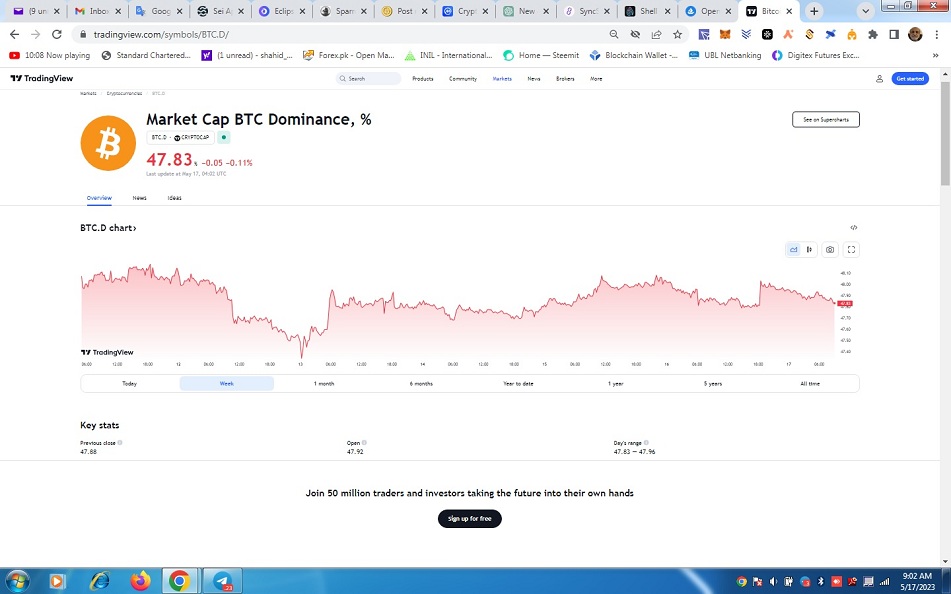Click the orange Bitcoin logo
This screenshot has height=594, width=951.
click(x=108, y=143)
